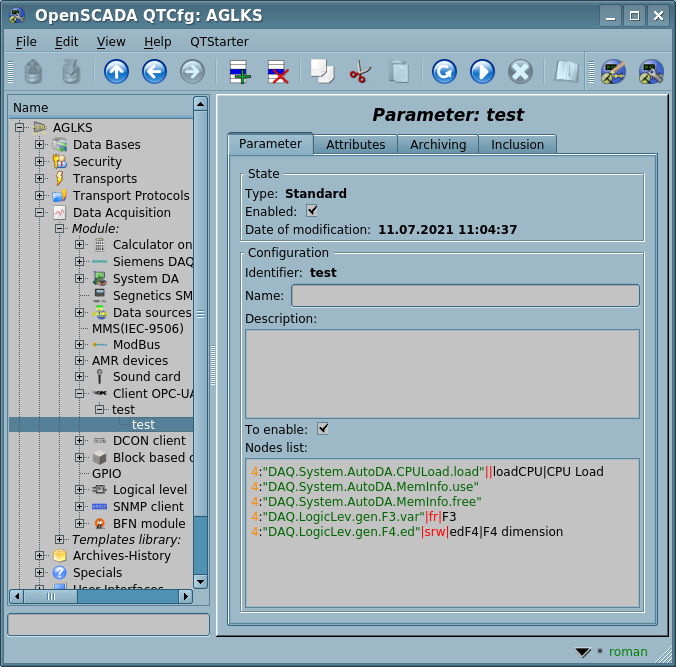Image resolution: width=676 pixels, height=667 pixels.
Task: Copy the item using the copy icon
Action: (322, 71)
